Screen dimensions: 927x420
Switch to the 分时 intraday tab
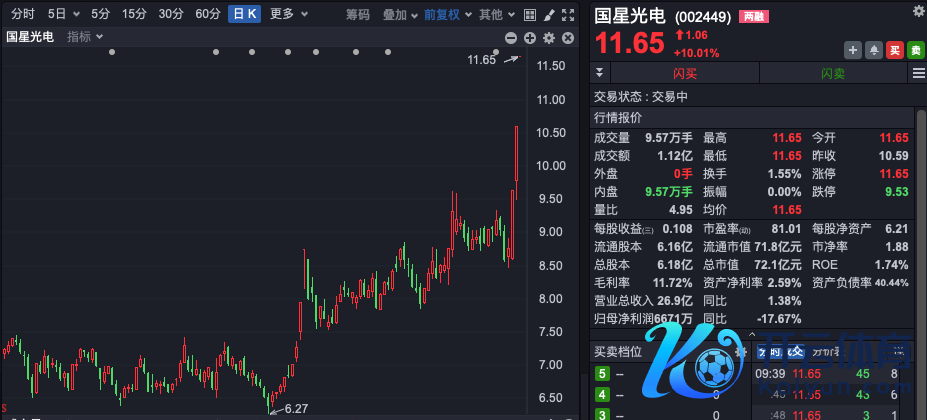(22, 14)
